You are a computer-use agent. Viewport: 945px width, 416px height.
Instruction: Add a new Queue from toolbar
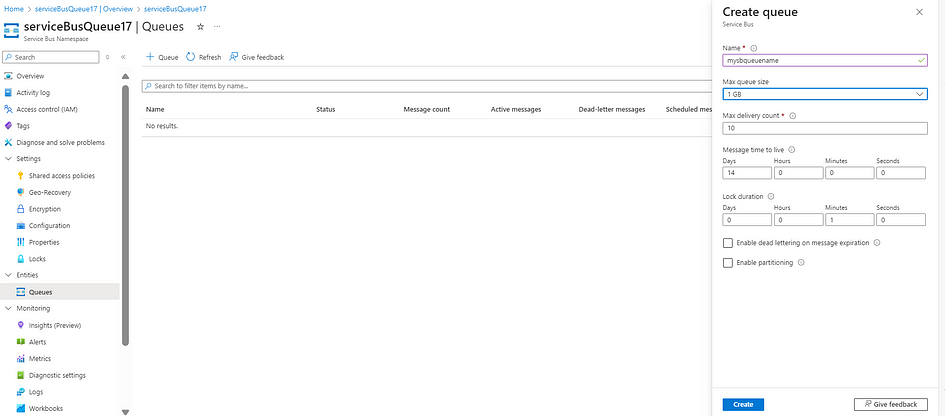tap(163, 57)
